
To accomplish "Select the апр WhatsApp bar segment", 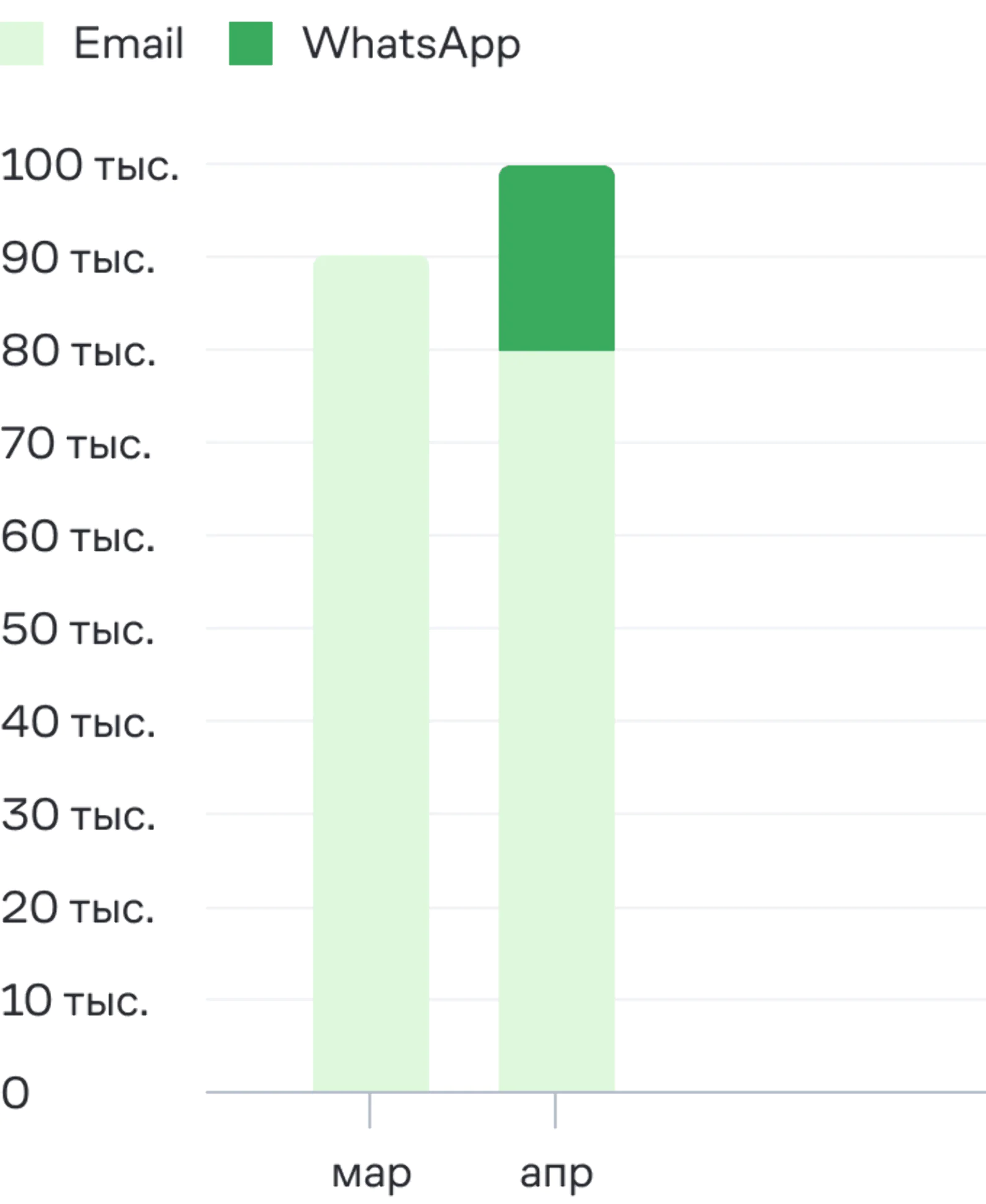I will pos(557,258).
